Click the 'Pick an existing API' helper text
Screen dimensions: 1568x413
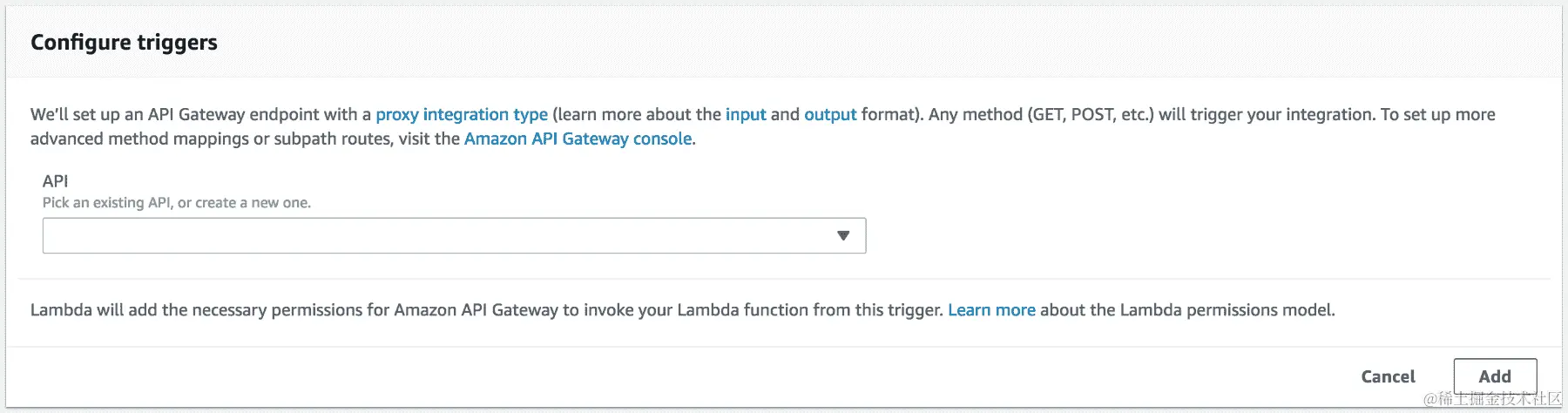[176, 203]
